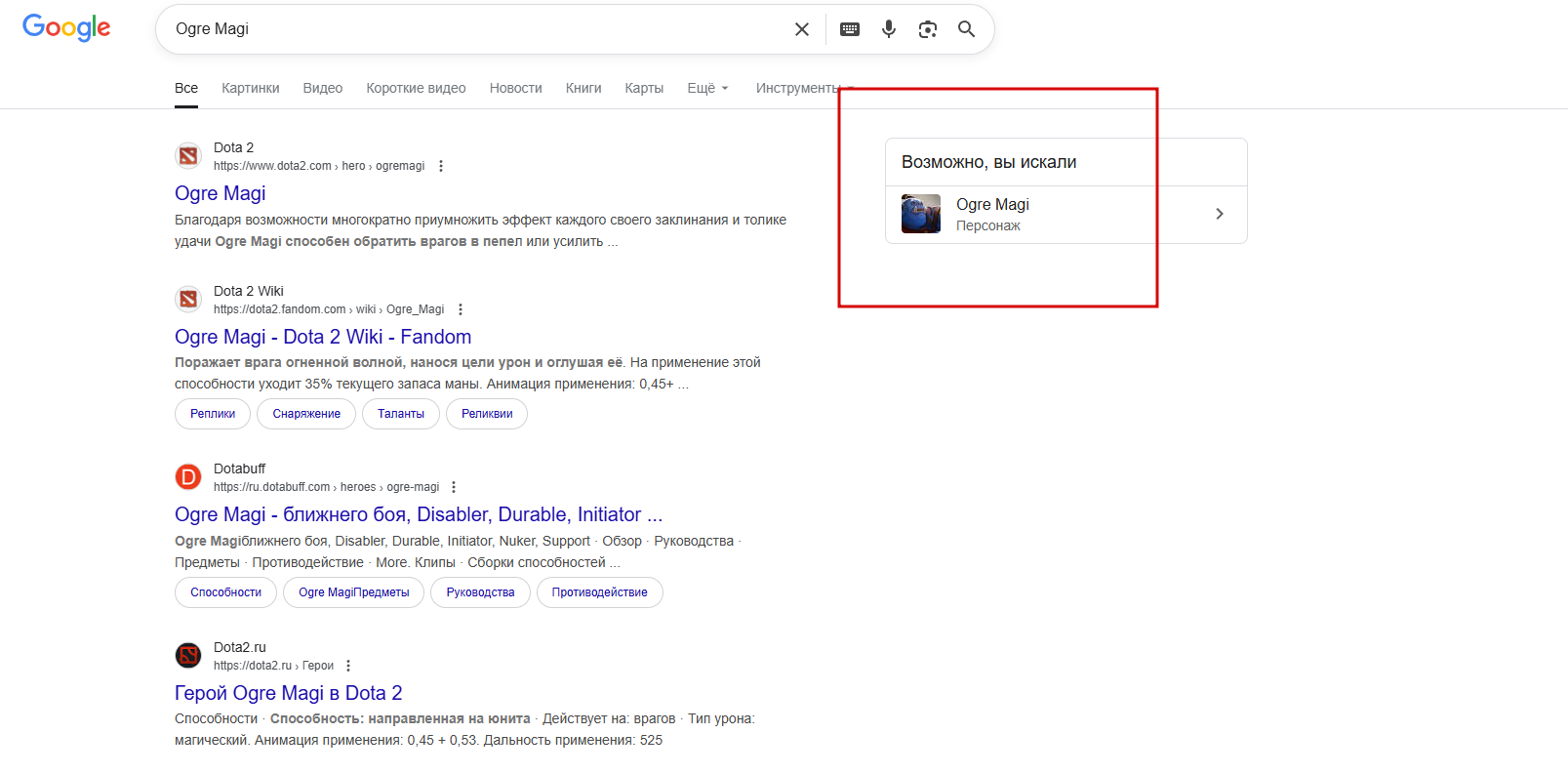1568x774 pixels.
Task: Switch to the Книги tab
Action: (x=583, y=88)
